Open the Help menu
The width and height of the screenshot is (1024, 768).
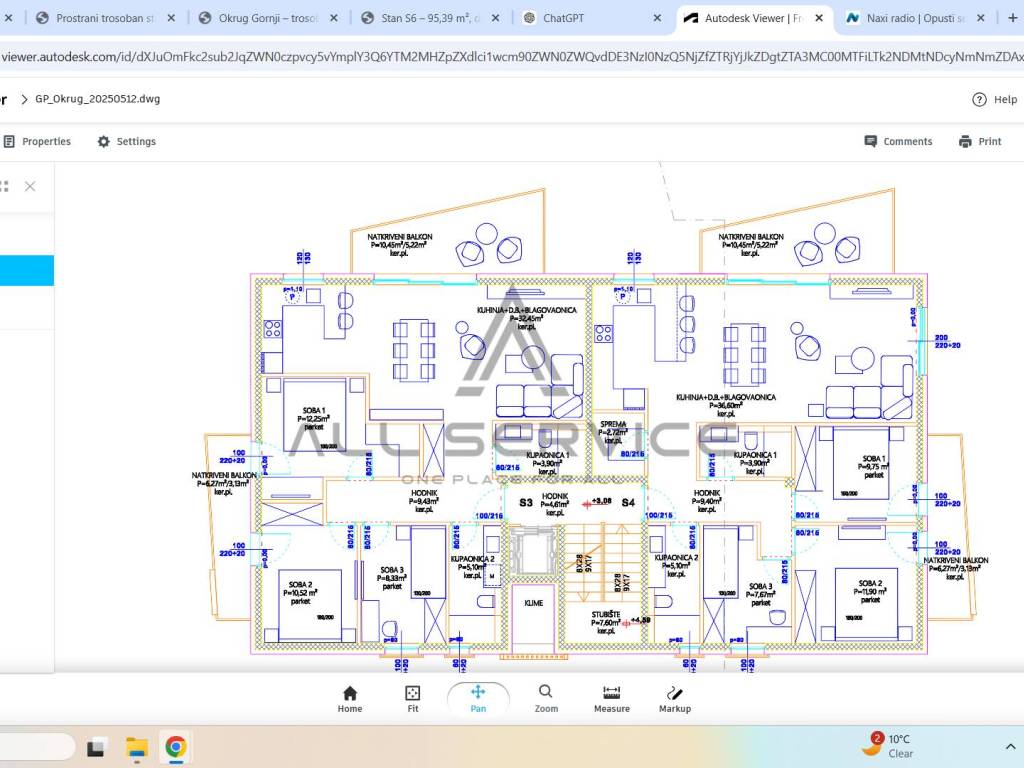click(995, 99)
